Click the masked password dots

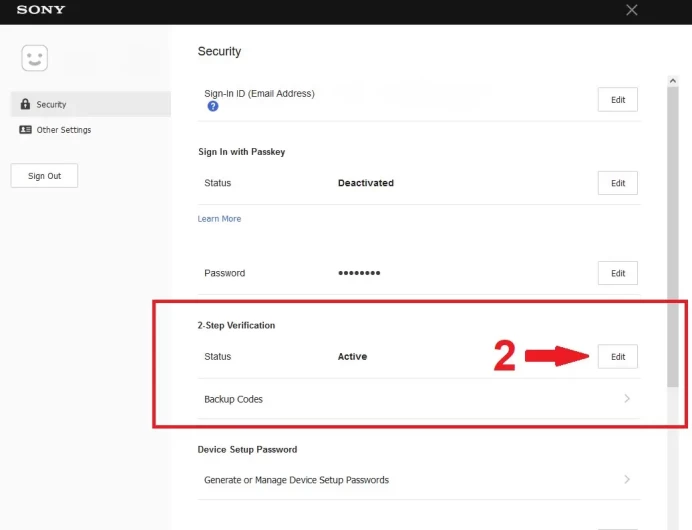tap(359, 273)
